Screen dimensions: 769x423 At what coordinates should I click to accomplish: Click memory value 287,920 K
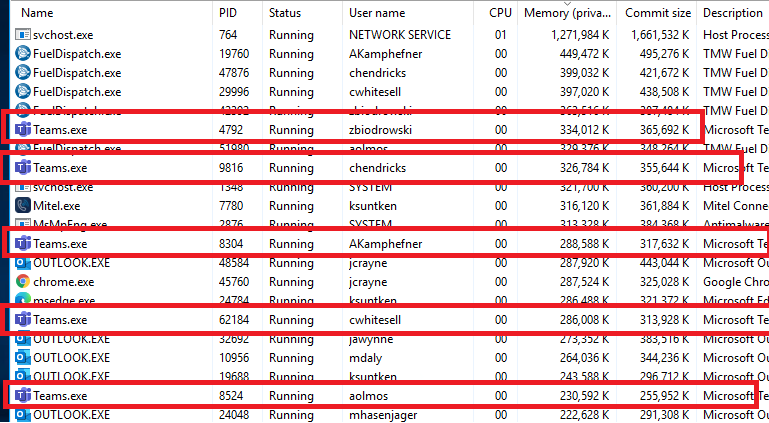click(585, 263)
